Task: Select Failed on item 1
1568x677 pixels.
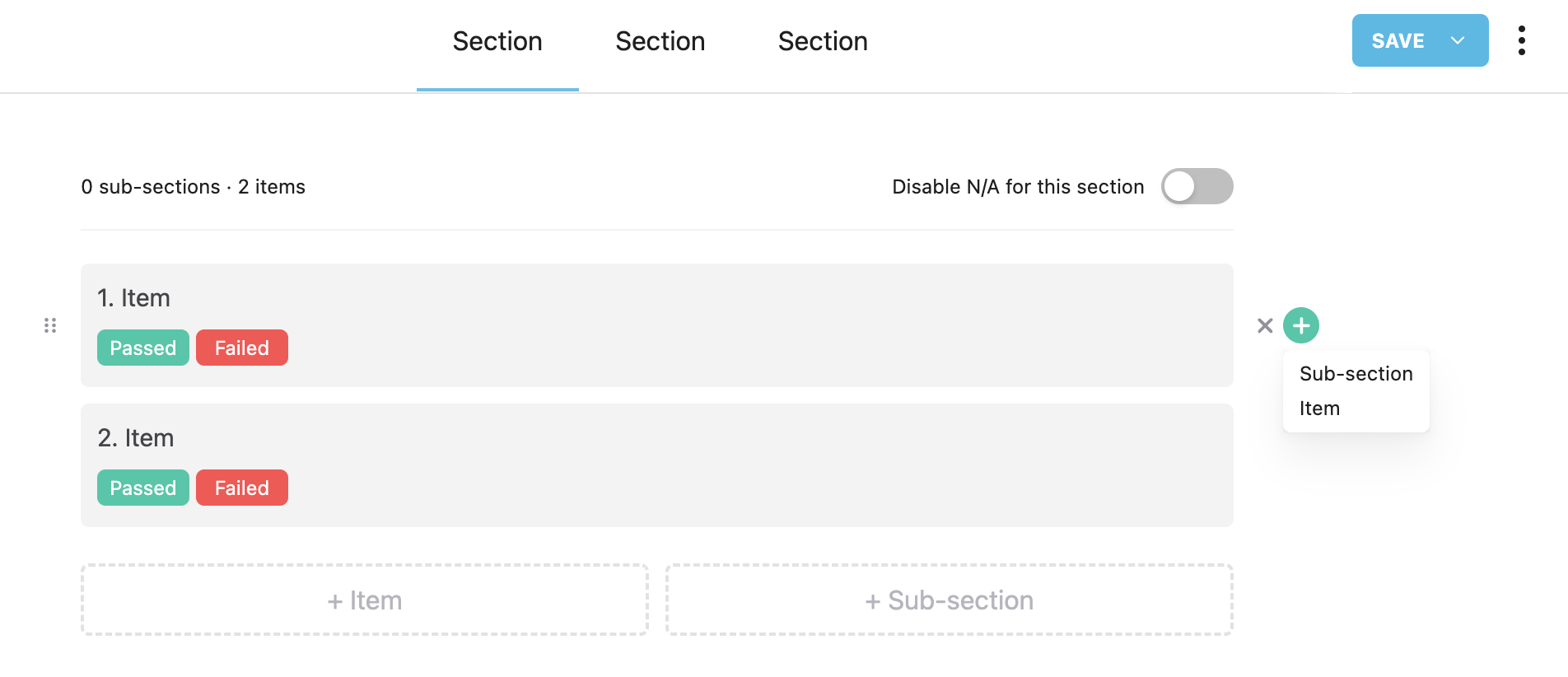Action: pyautogui.click(x=242, y=348)
